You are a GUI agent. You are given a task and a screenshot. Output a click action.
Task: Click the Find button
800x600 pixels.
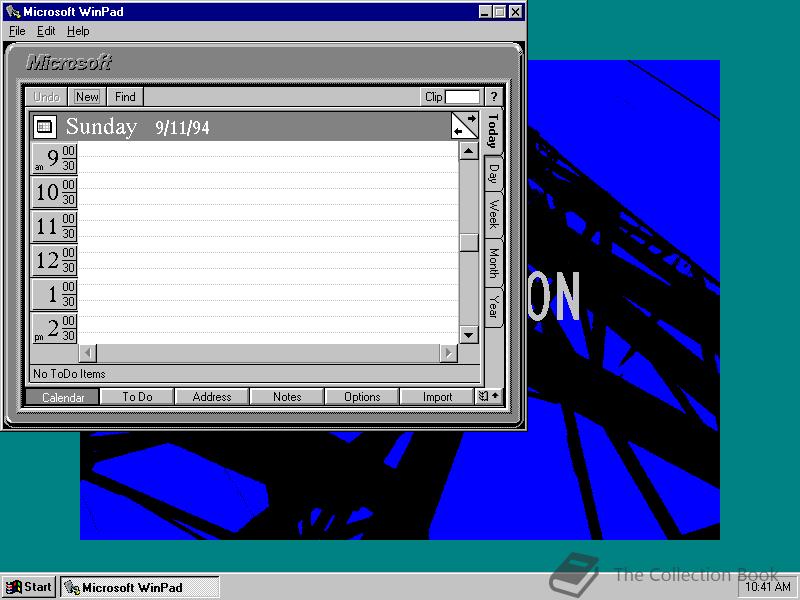[125, 96]
